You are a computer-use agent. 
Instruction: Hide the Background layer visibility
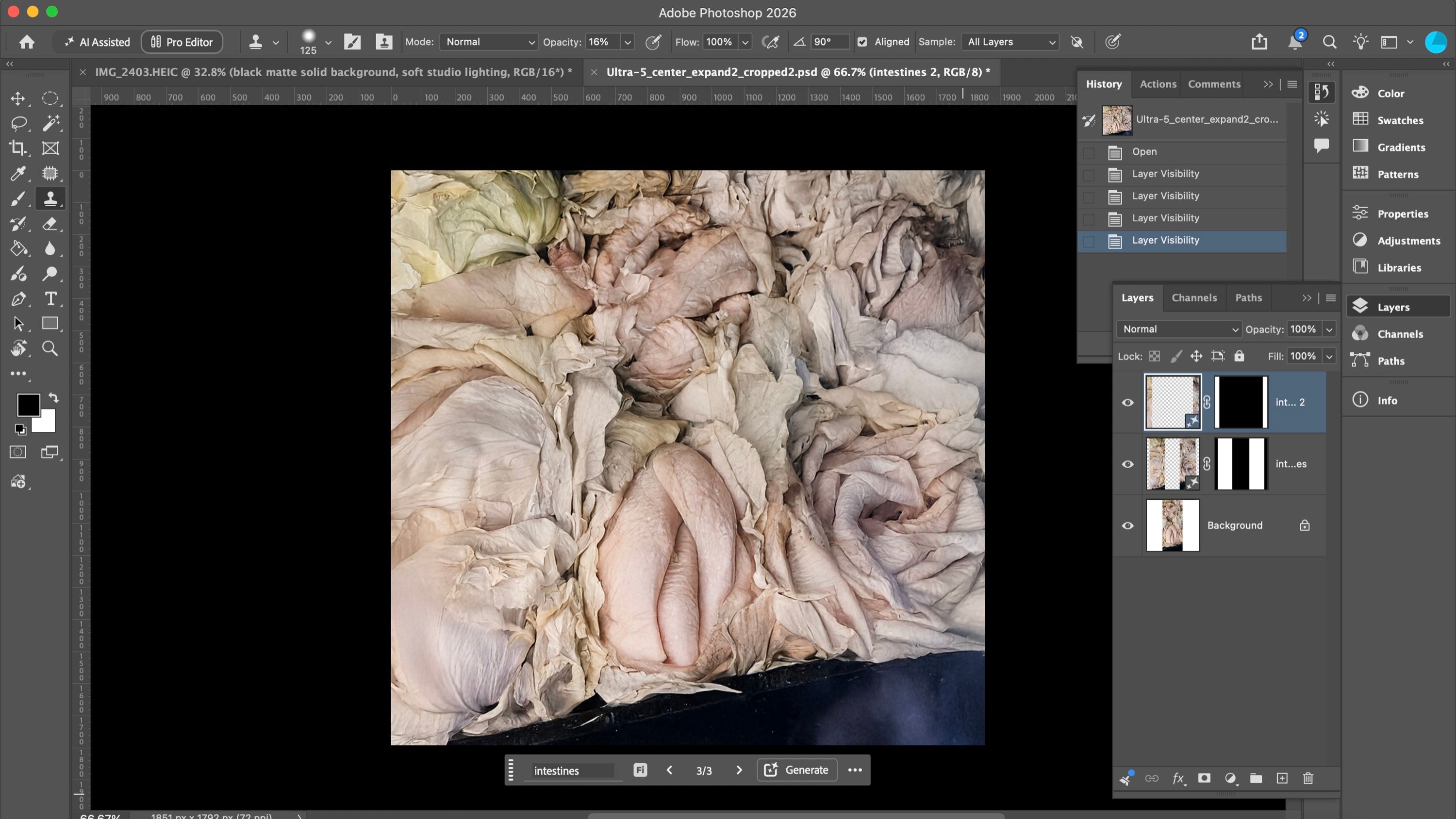[x=1127, y=525]
